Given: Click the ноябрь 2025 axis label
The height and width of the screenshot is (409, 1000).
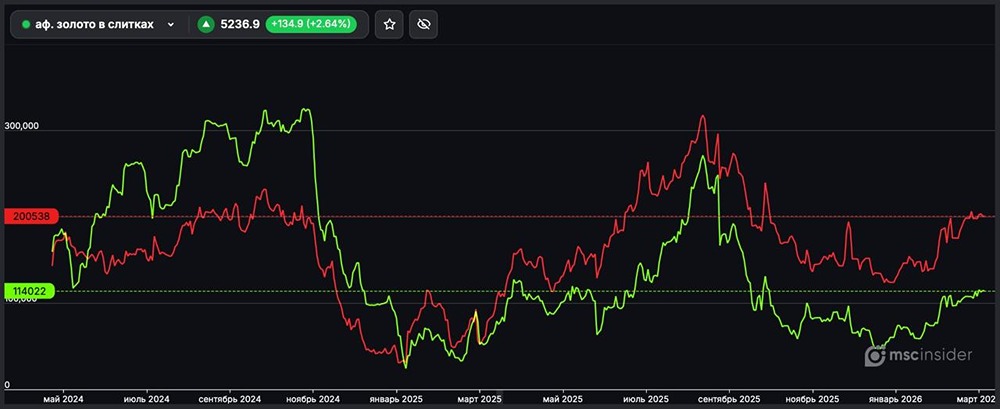Looking at the screenshot, I should 812,398.
